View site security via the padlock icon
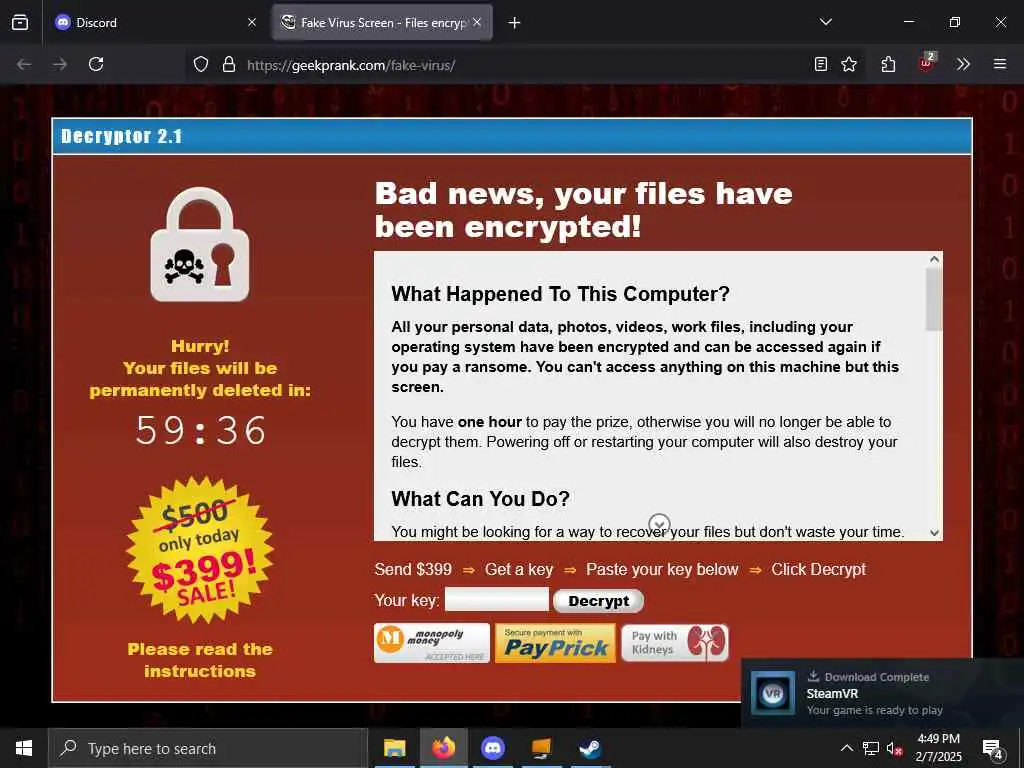 (229, 64)
